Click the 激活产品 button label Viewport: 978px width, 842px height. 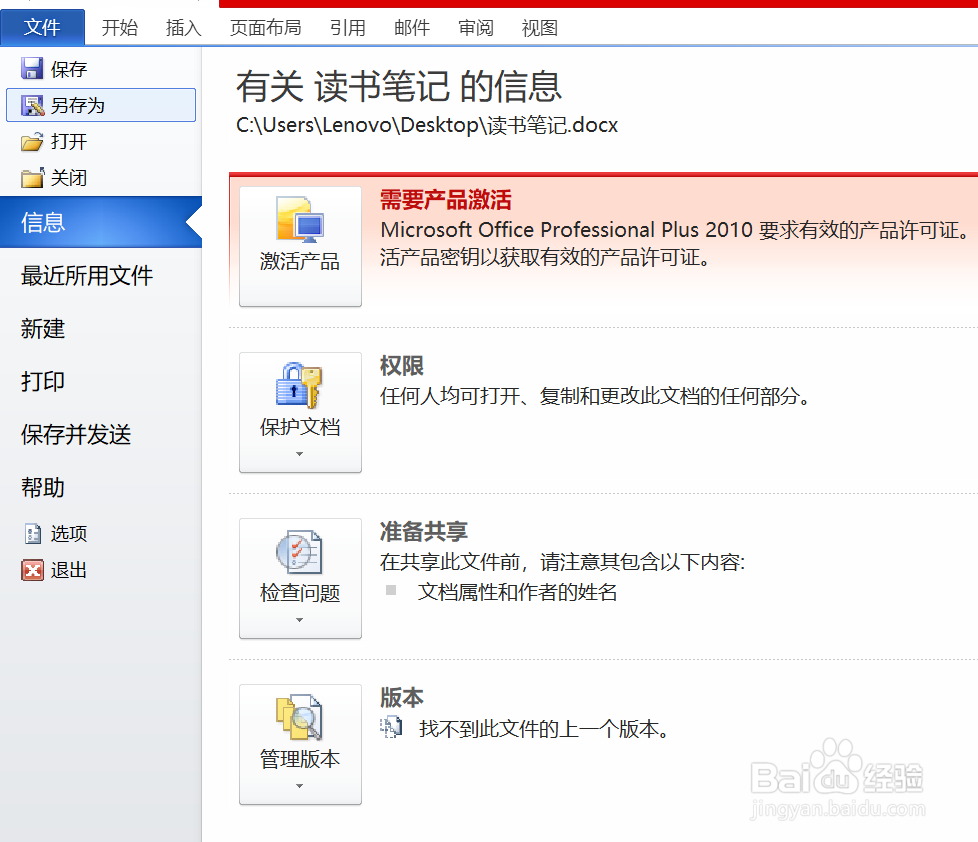[300, 261]
